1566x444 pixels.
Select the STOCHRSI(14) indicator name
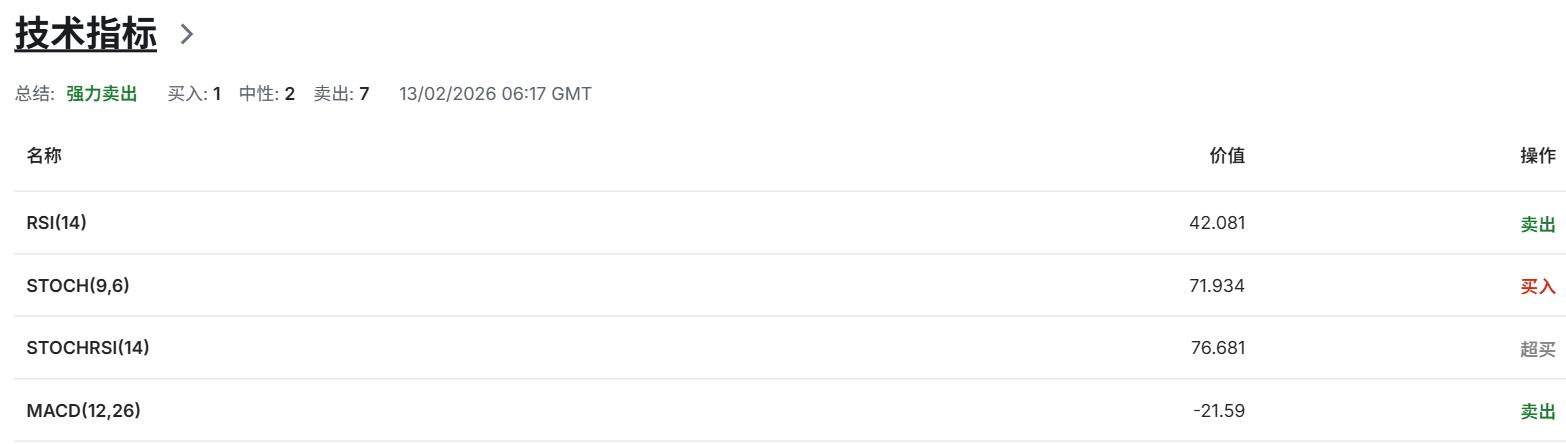click(88, 348)
